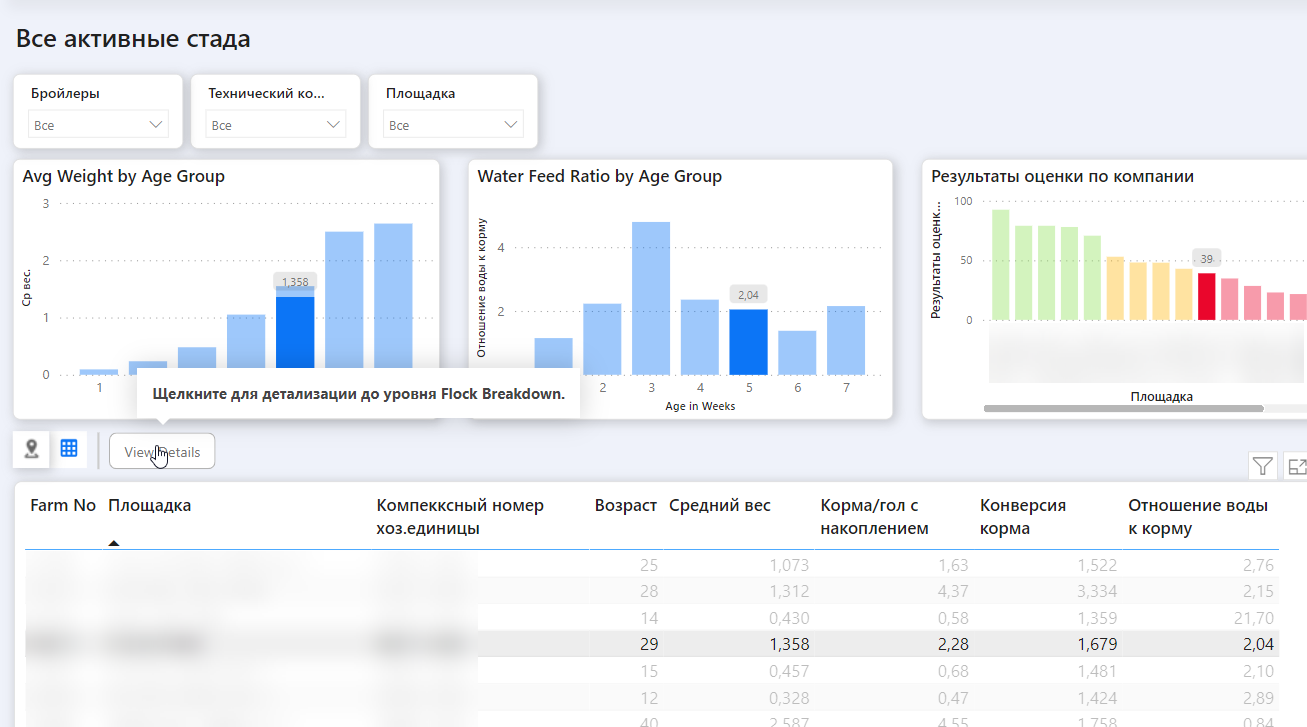
Task: Open the Бройлеры dropdown
Action: tap(98, 125)
